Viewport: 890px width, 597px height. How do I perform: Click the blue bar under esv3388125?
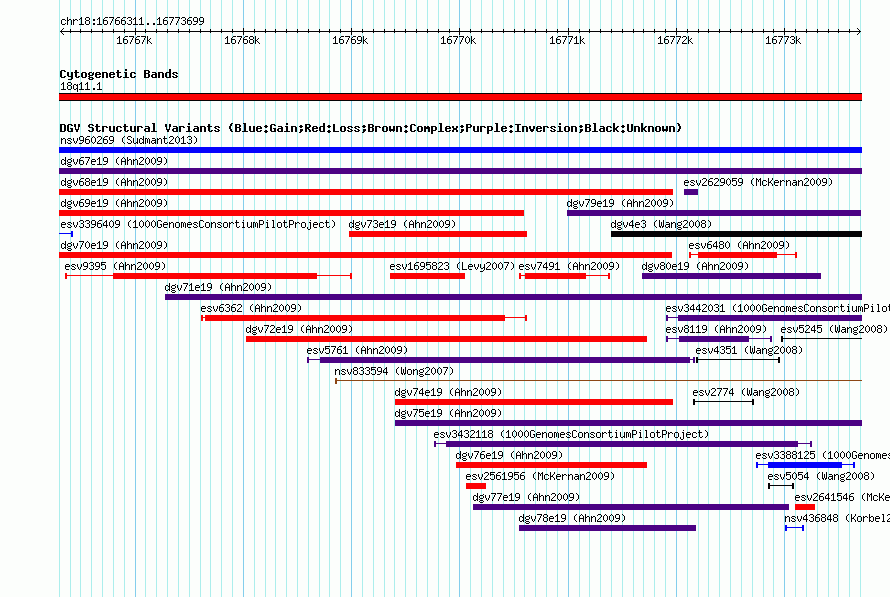[805, 465]
